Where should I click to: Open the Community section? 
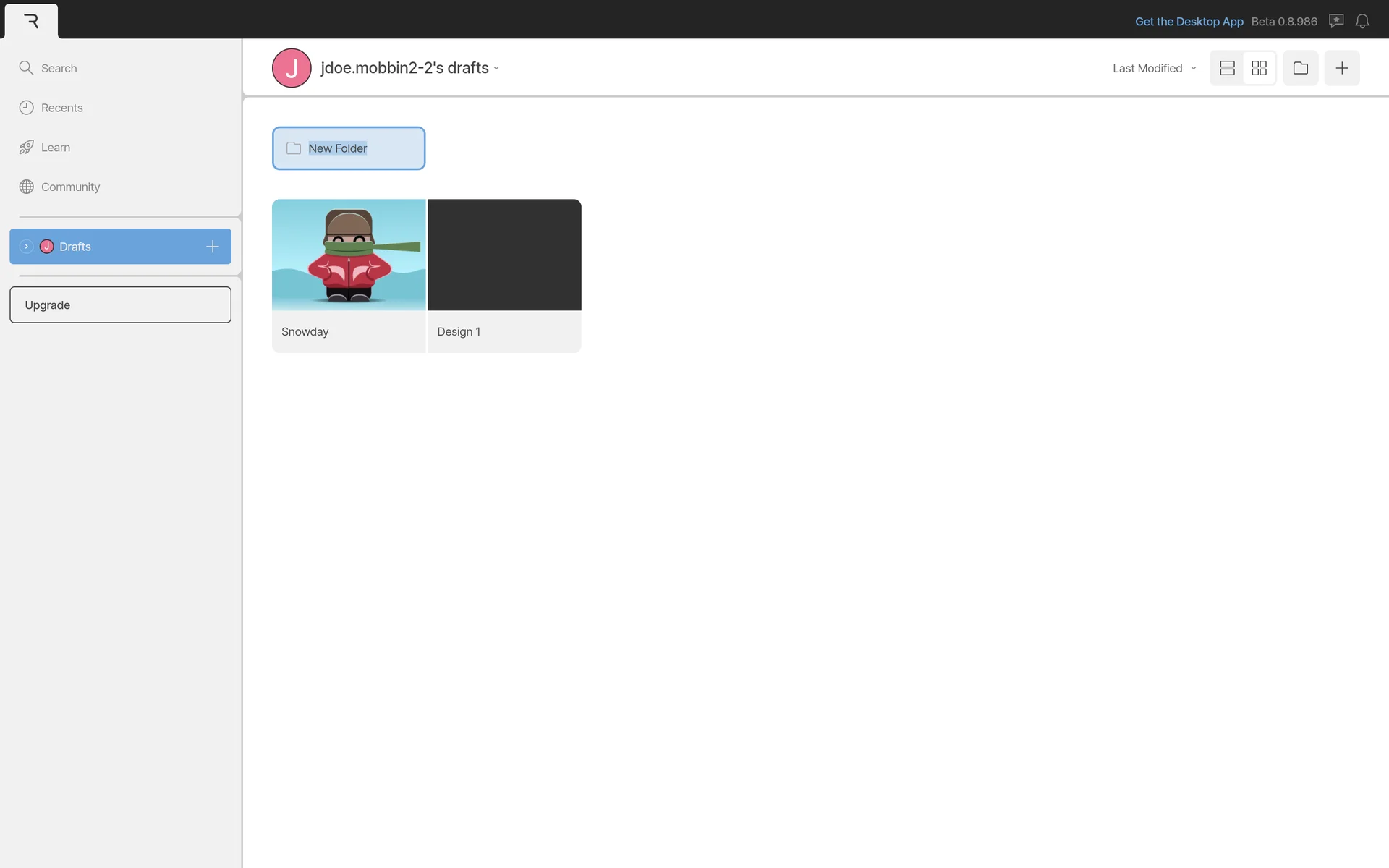[x=70, y=187]
